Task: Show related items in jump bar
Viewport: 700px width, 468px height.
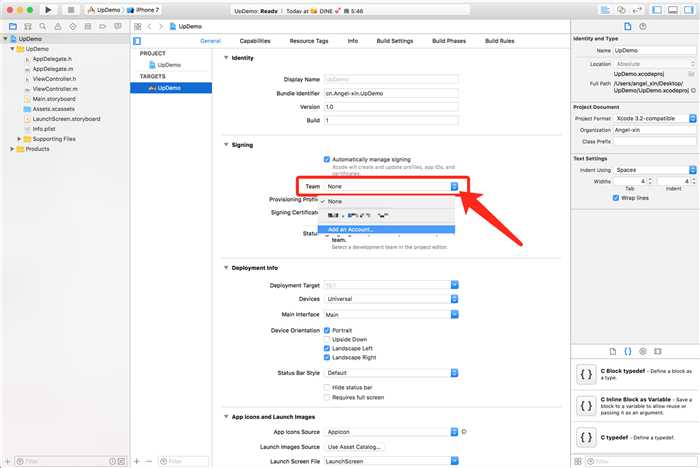Action: click(x=138, y=27)
